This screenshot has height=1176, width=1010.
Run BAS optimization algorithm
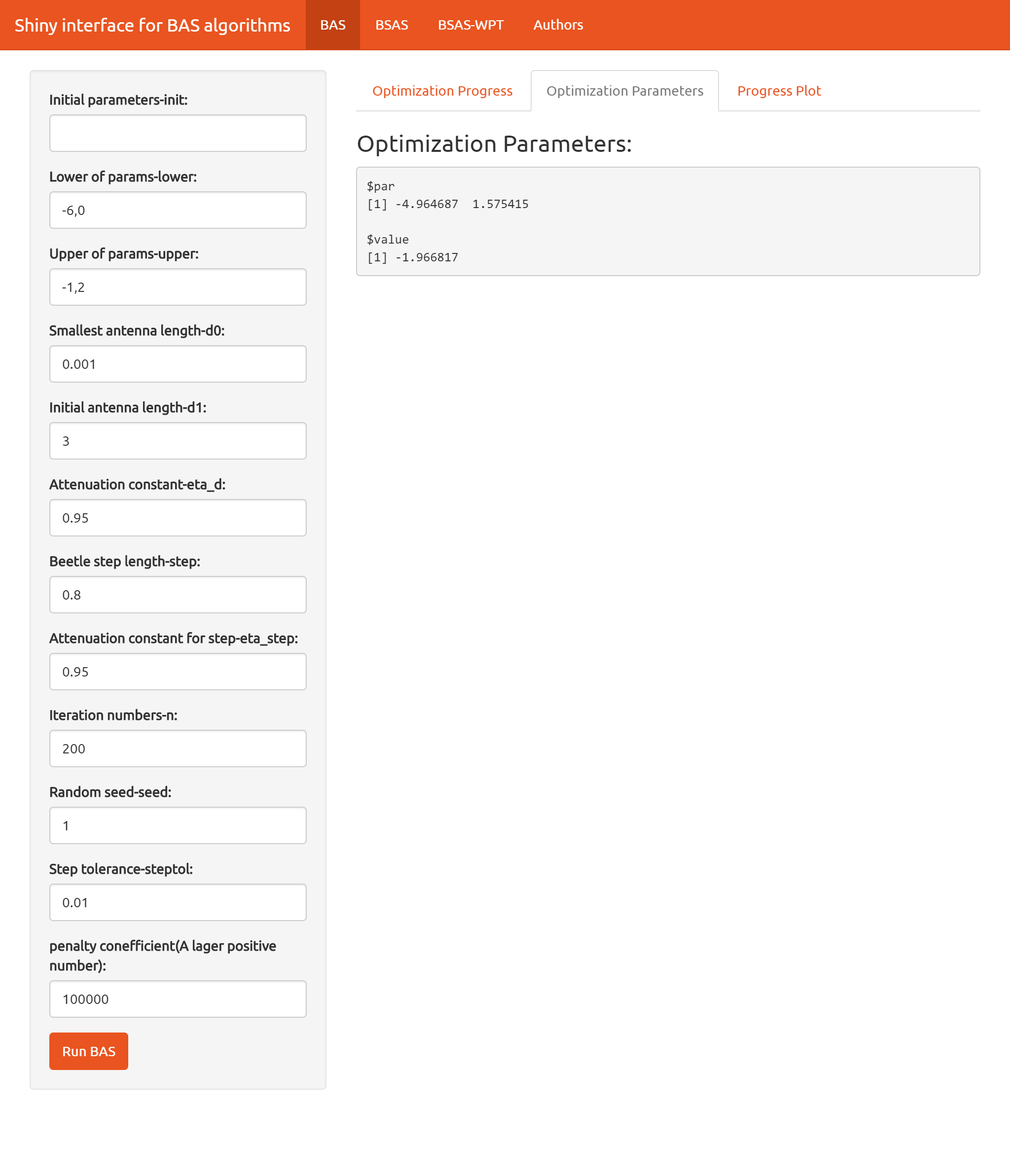(88, 1049)
